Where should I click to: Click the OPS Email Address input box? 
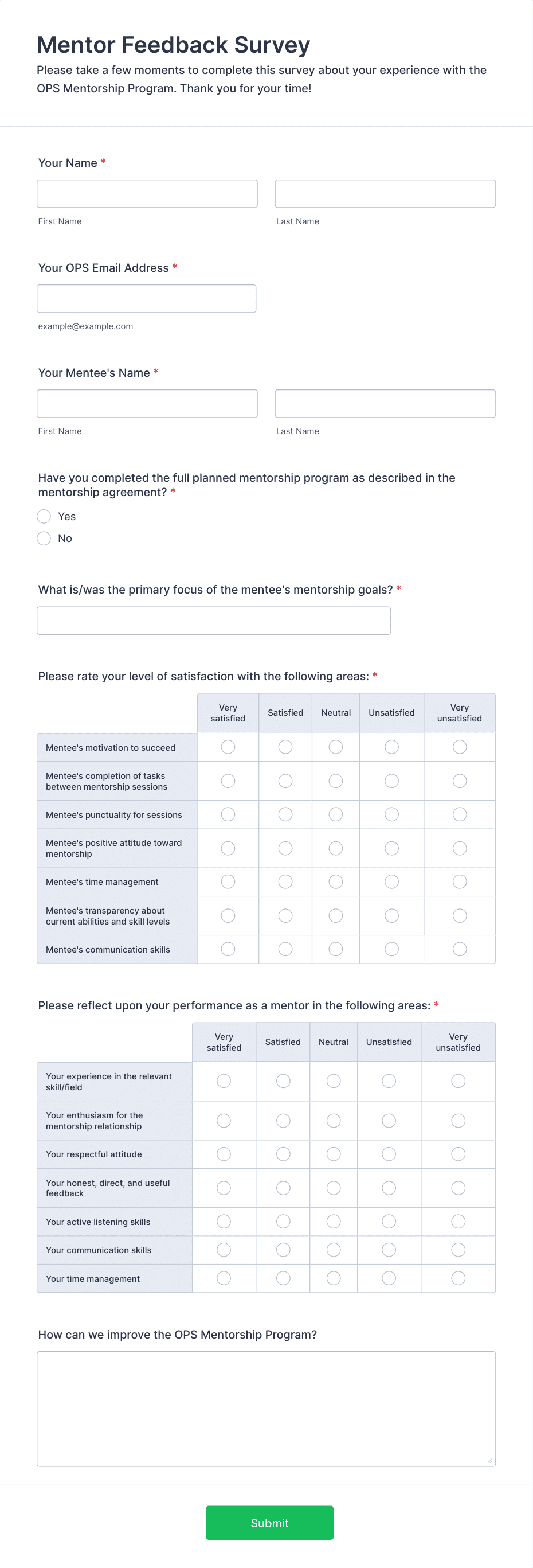[x=146, y=298]
